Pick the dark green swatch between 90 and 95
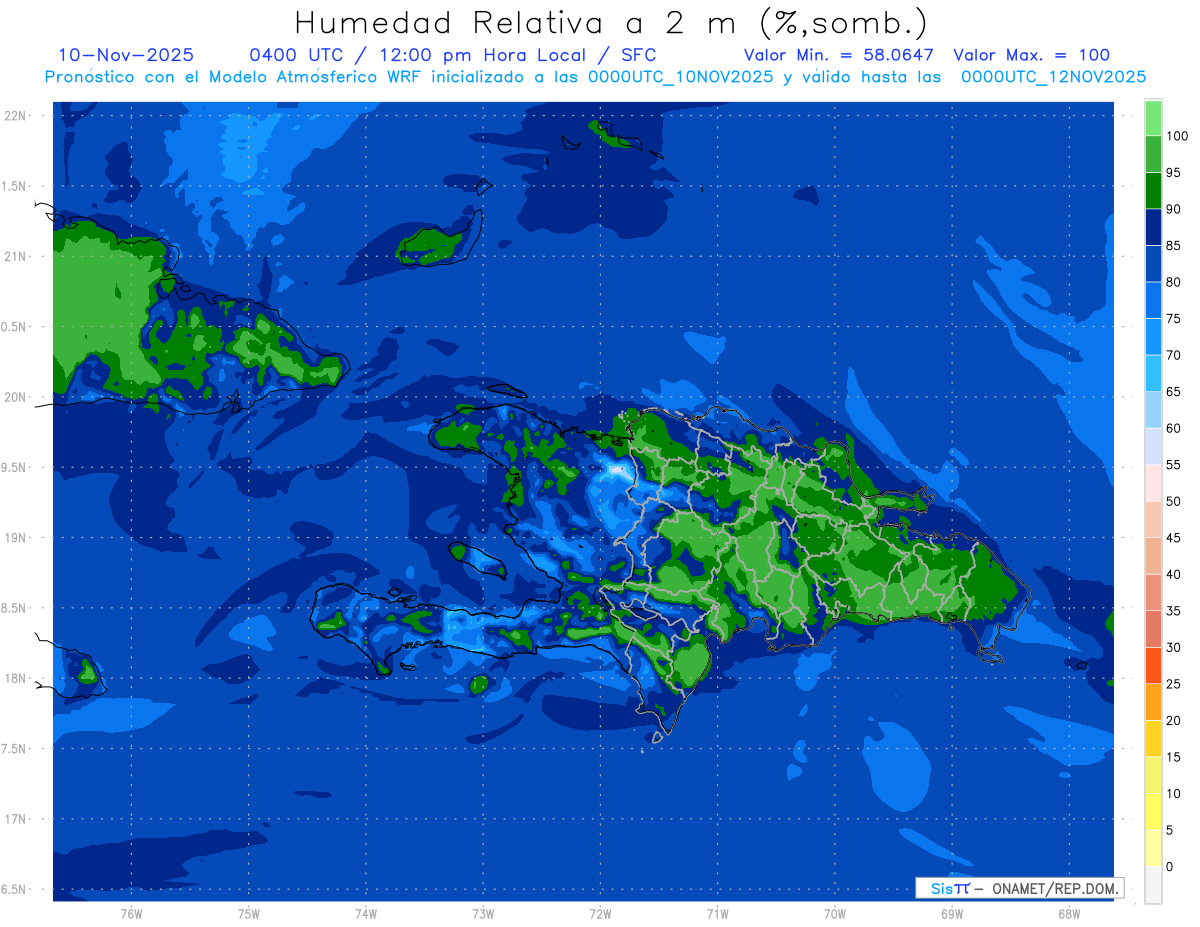Screen dimensions: 1200x927 1153,190
